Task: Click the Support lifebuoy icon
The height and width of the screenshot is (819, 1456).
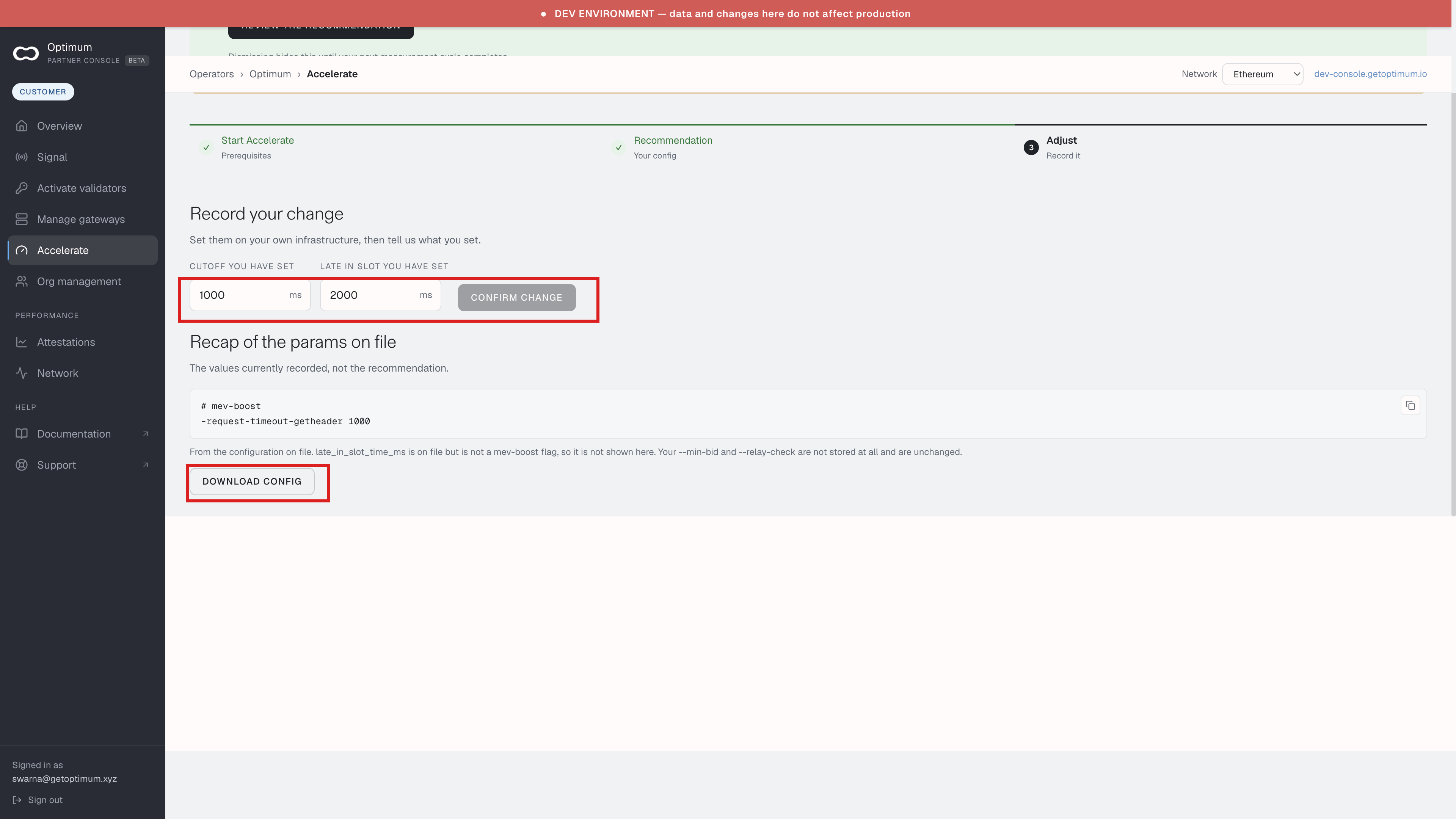Action: (22, 464)
